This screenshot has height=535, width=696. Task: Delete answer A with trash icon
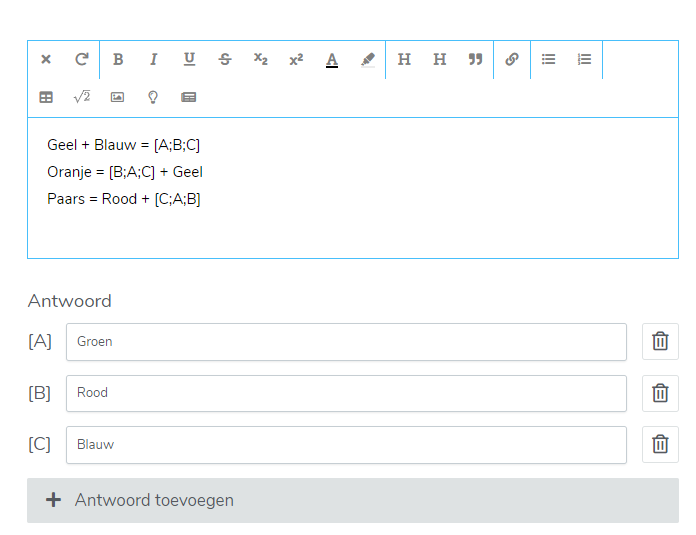tap(660, 341)
